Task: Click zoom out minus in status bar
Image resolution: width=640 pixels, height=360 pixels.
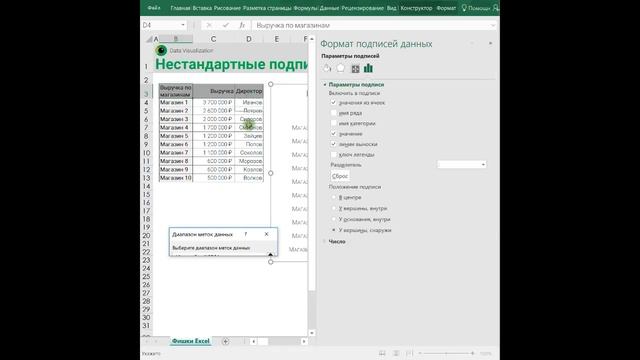Action: [x=420, y=353]
